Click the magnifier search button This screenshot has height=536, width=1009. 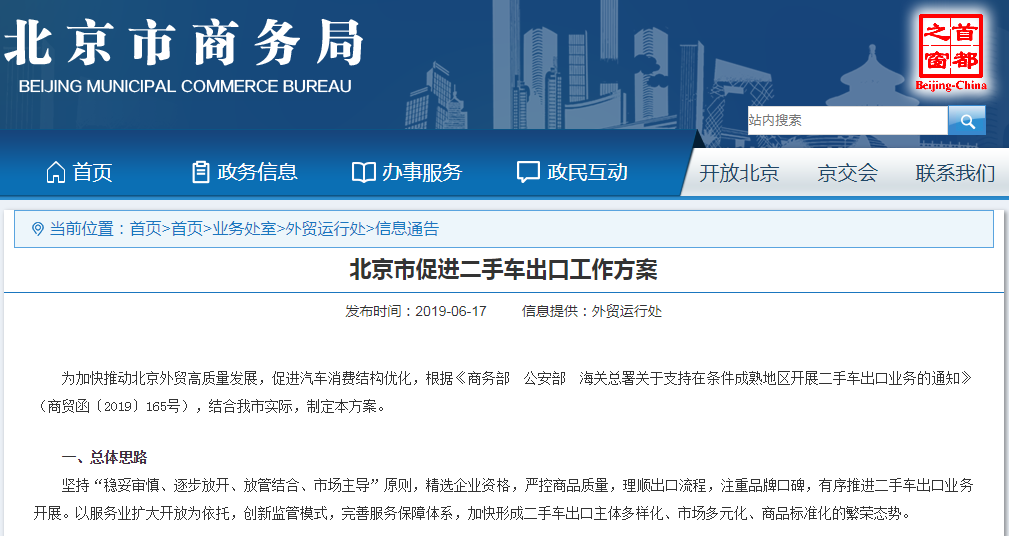pyautogui.click(x=967, y=120)
